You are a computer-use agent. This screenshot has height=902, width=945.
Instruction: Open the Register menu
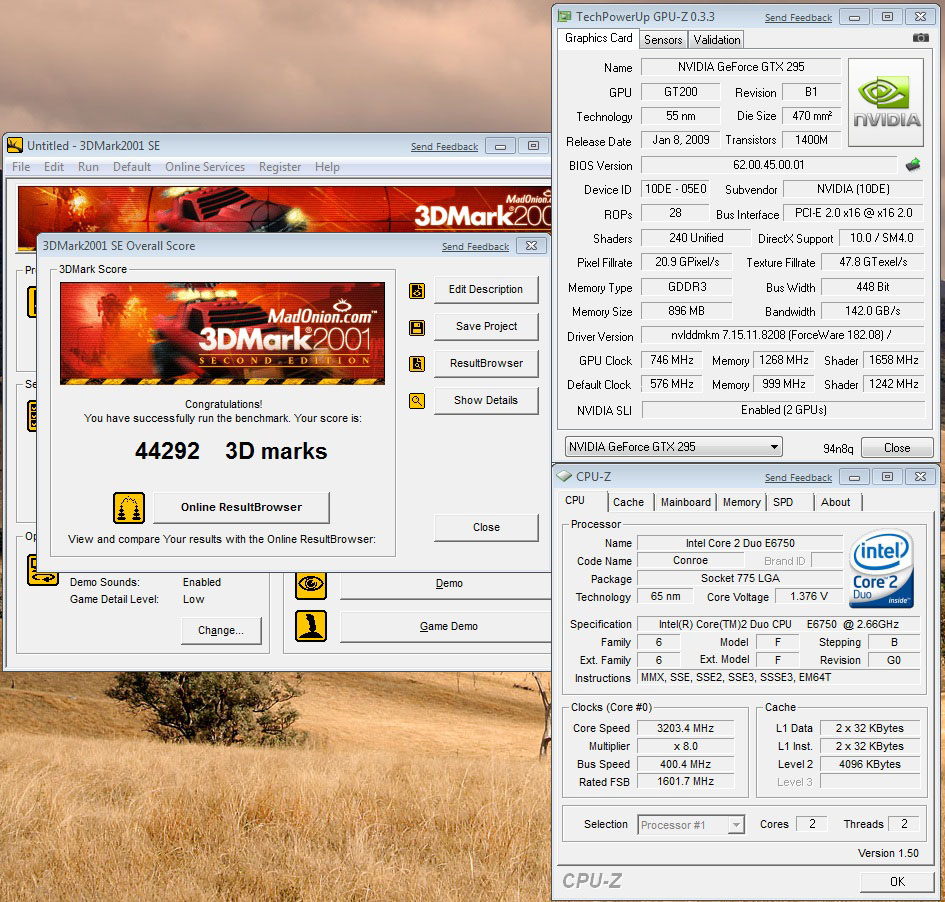280,167
